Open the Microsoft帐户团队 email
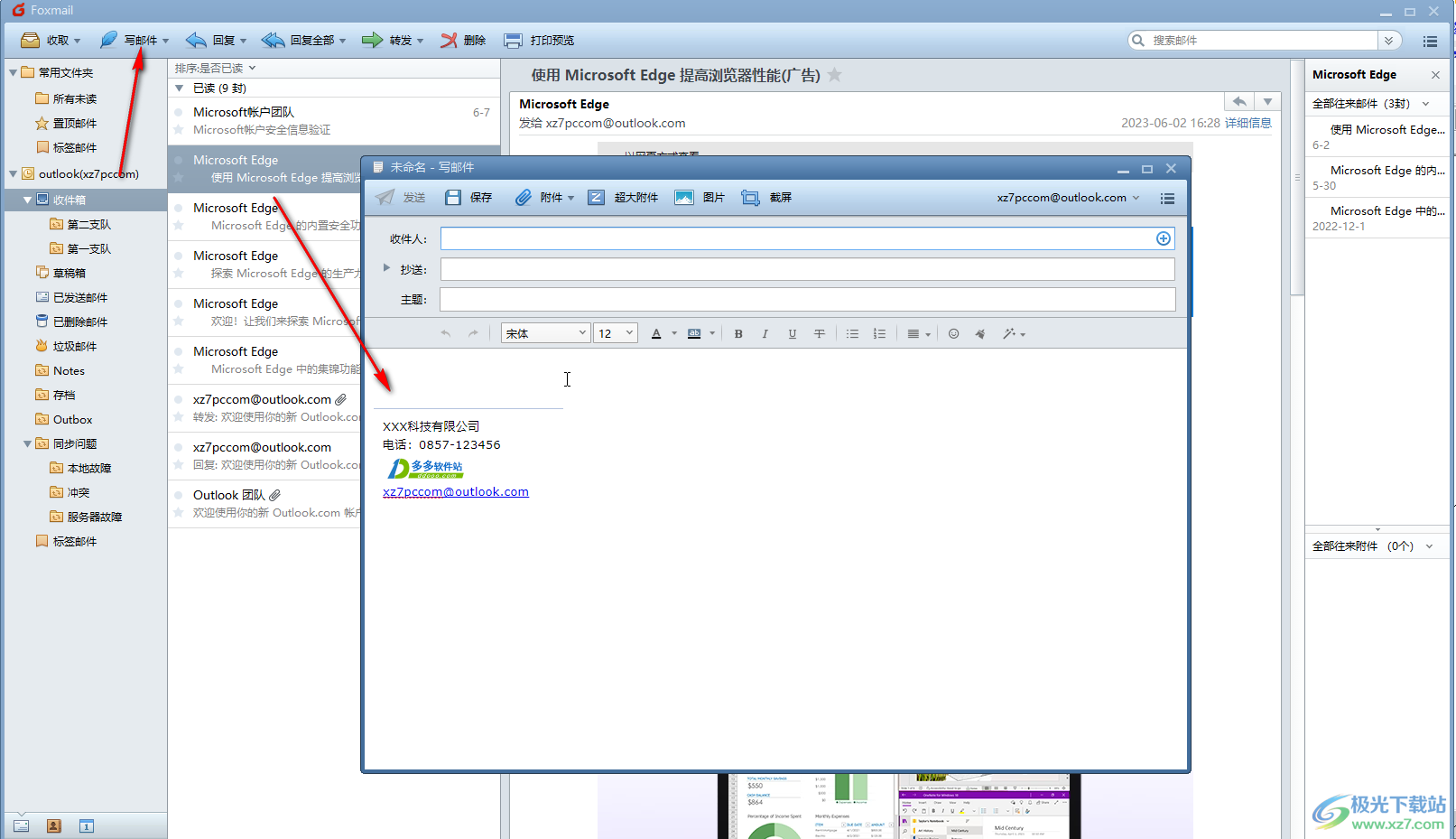The height and width of the screenshot is (839, 1456). (334, 121)
